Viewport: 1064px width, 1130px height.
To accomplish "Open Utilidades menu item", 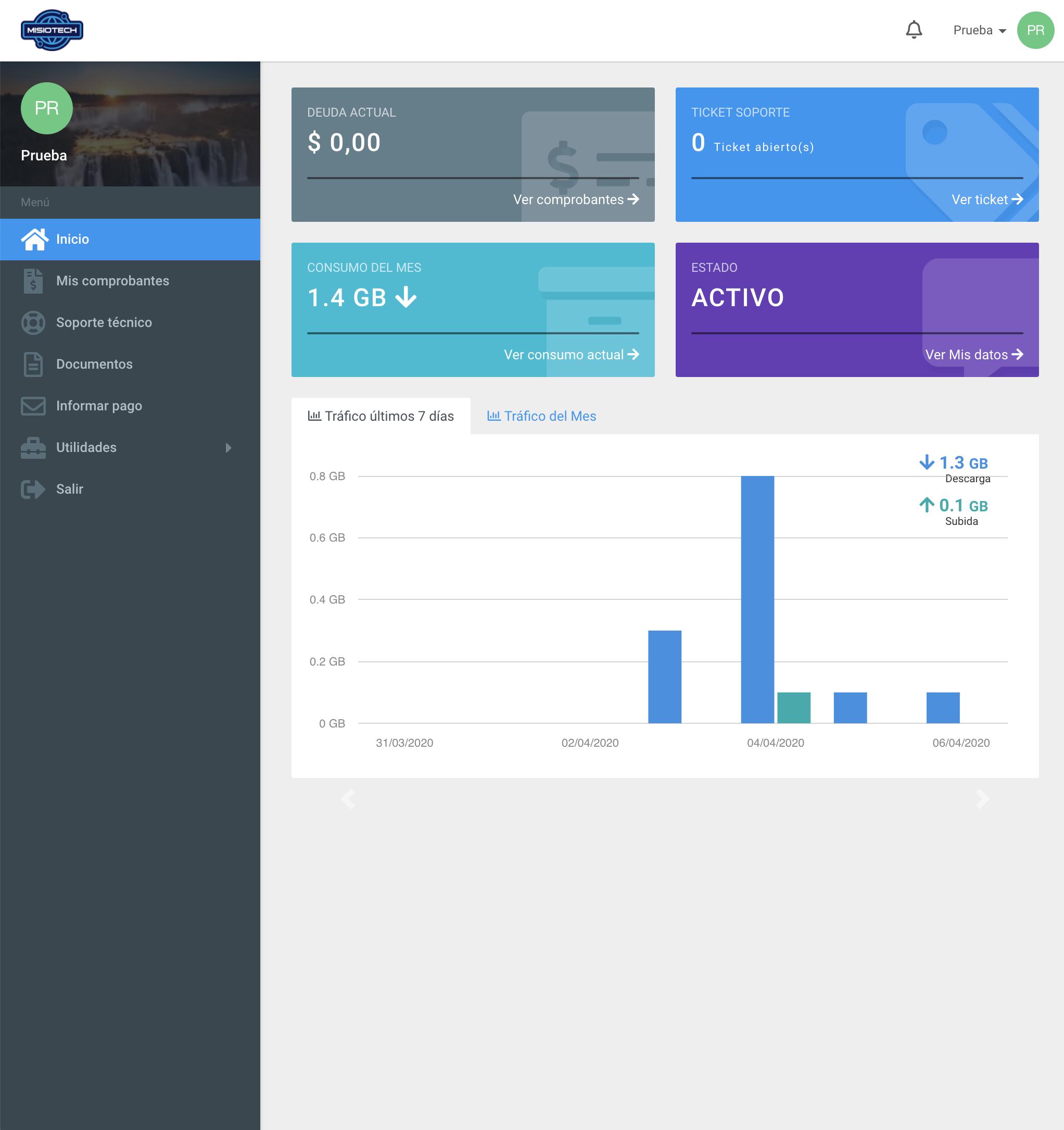I will click(x=130, y=448).
